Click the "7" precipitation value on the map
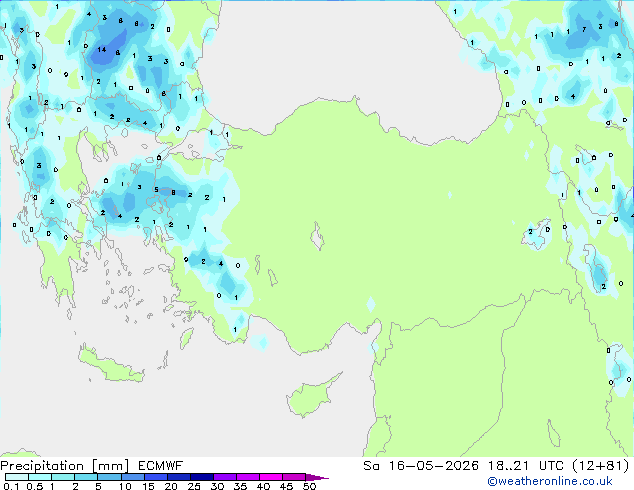The image size is (634, 490). click(x=584, y=29)
